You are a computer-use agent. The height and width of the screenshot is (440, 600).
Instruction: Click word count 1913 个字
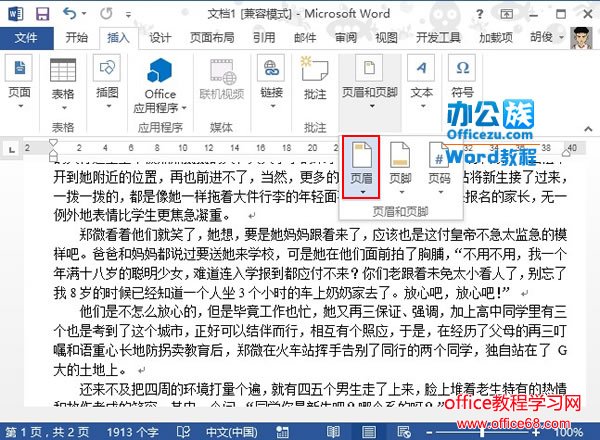132,432
